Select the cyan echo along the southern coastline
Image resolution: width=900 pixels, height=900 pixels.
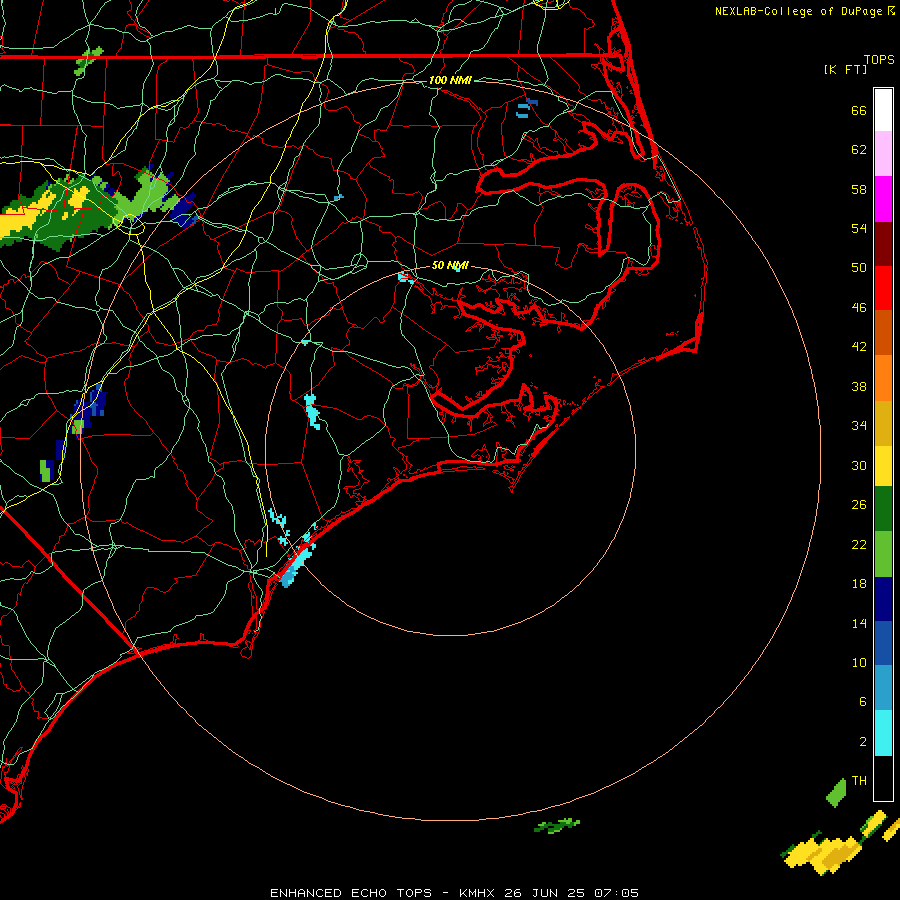click(x=297, y=564)
